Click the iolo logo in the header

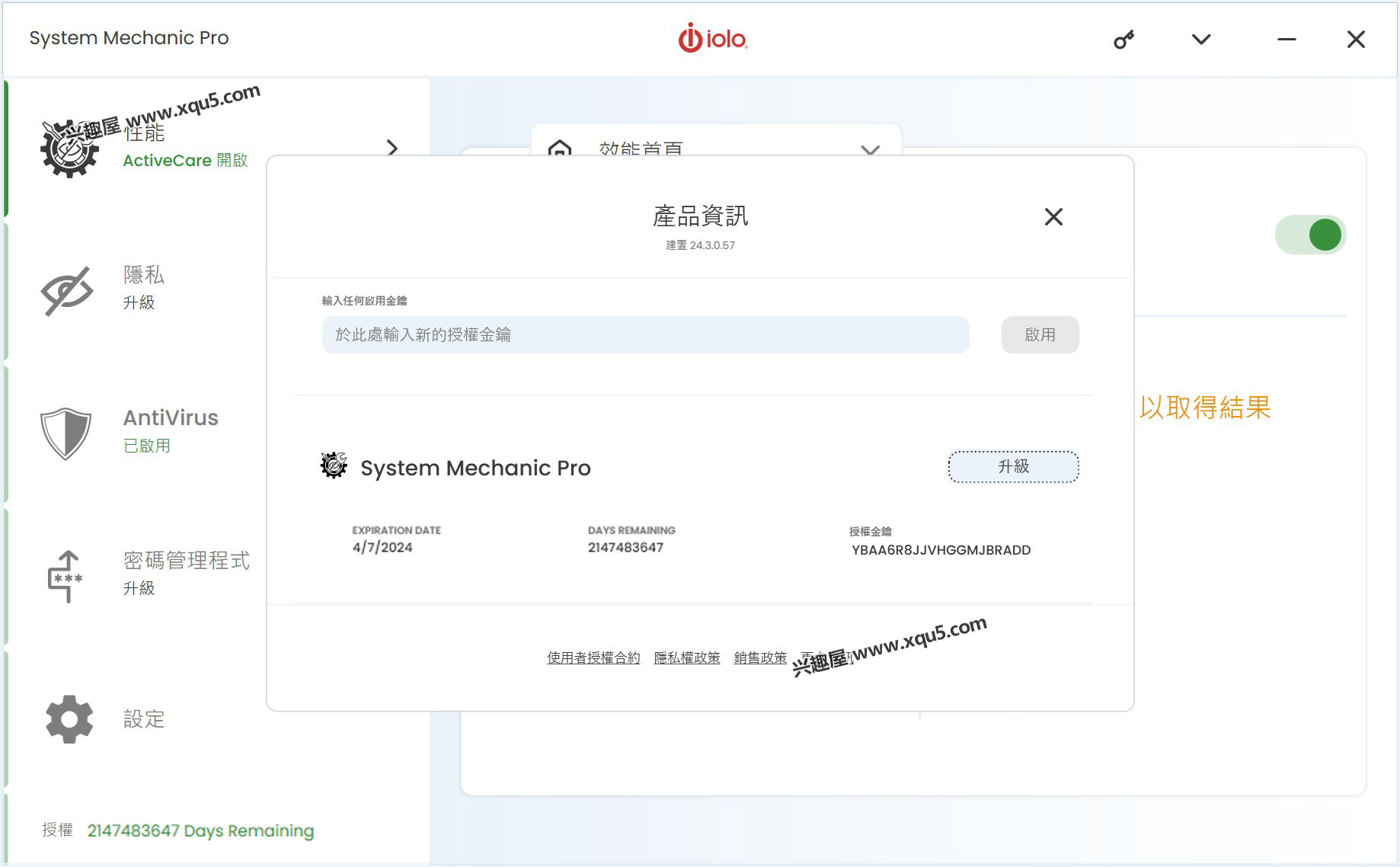(x=713, y=38)
